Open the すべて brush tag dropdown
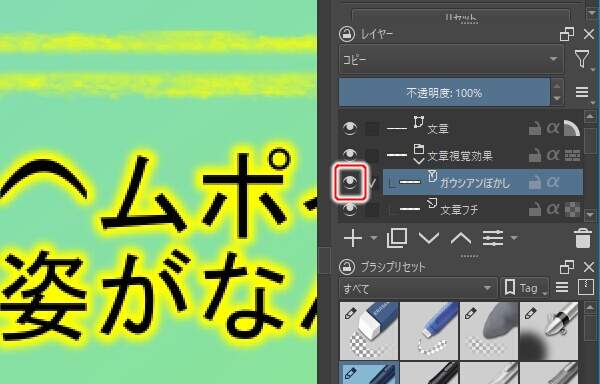The width and height of the screenshot is (600, 384). 418,288
